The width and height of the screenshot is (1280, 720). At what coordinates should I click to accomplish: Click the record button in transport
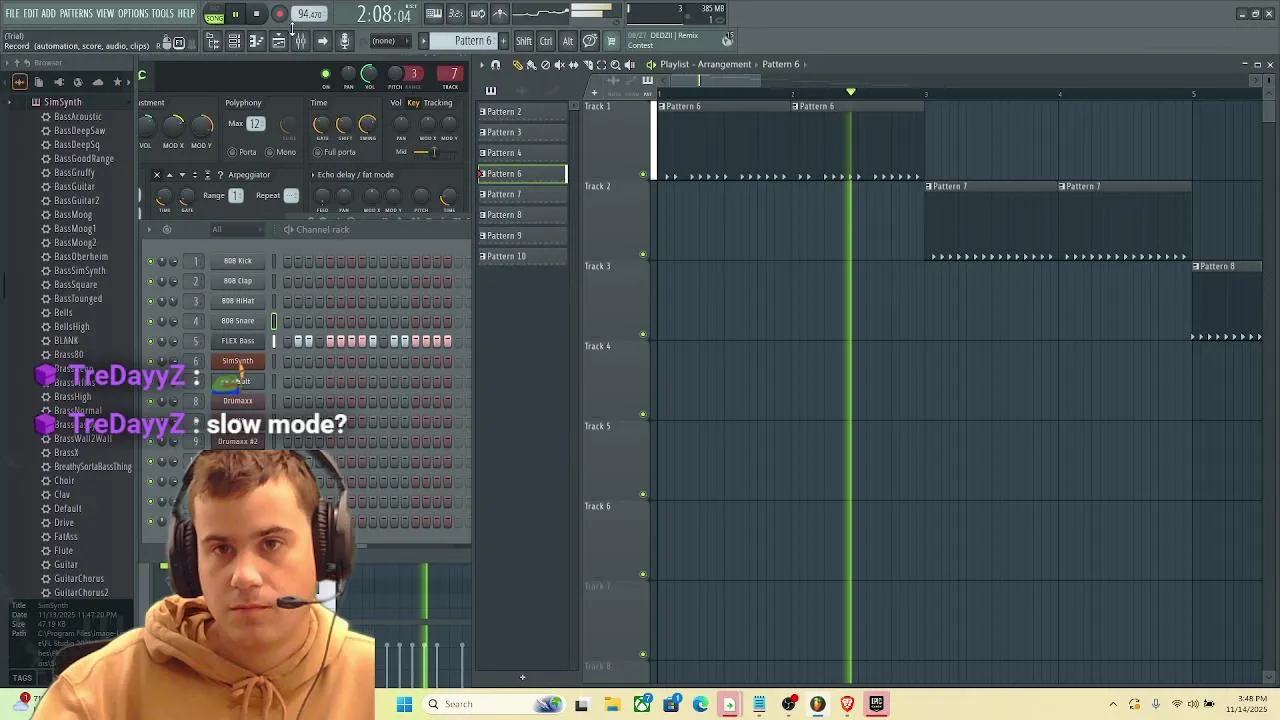(280, 14)
